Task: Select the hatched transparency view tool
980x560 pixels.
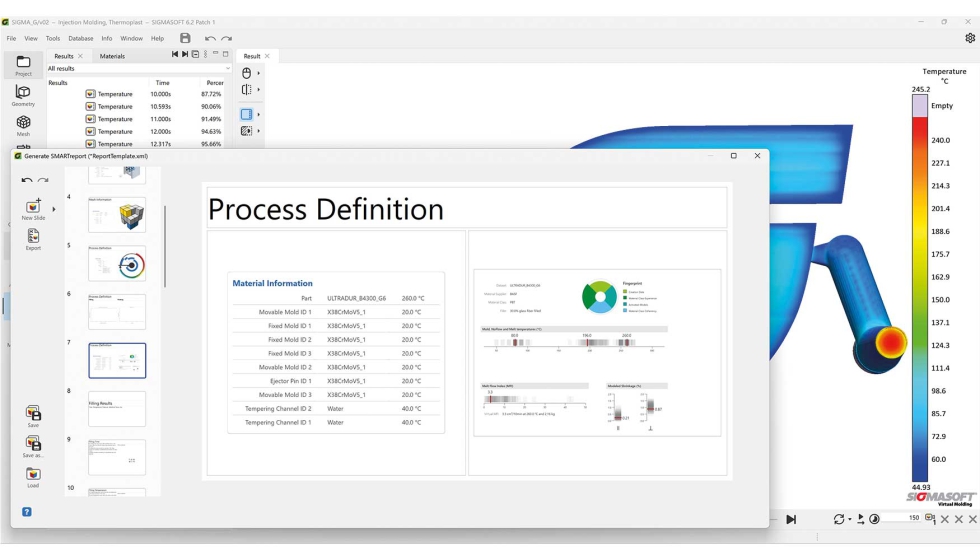Action: click(246, 131)
